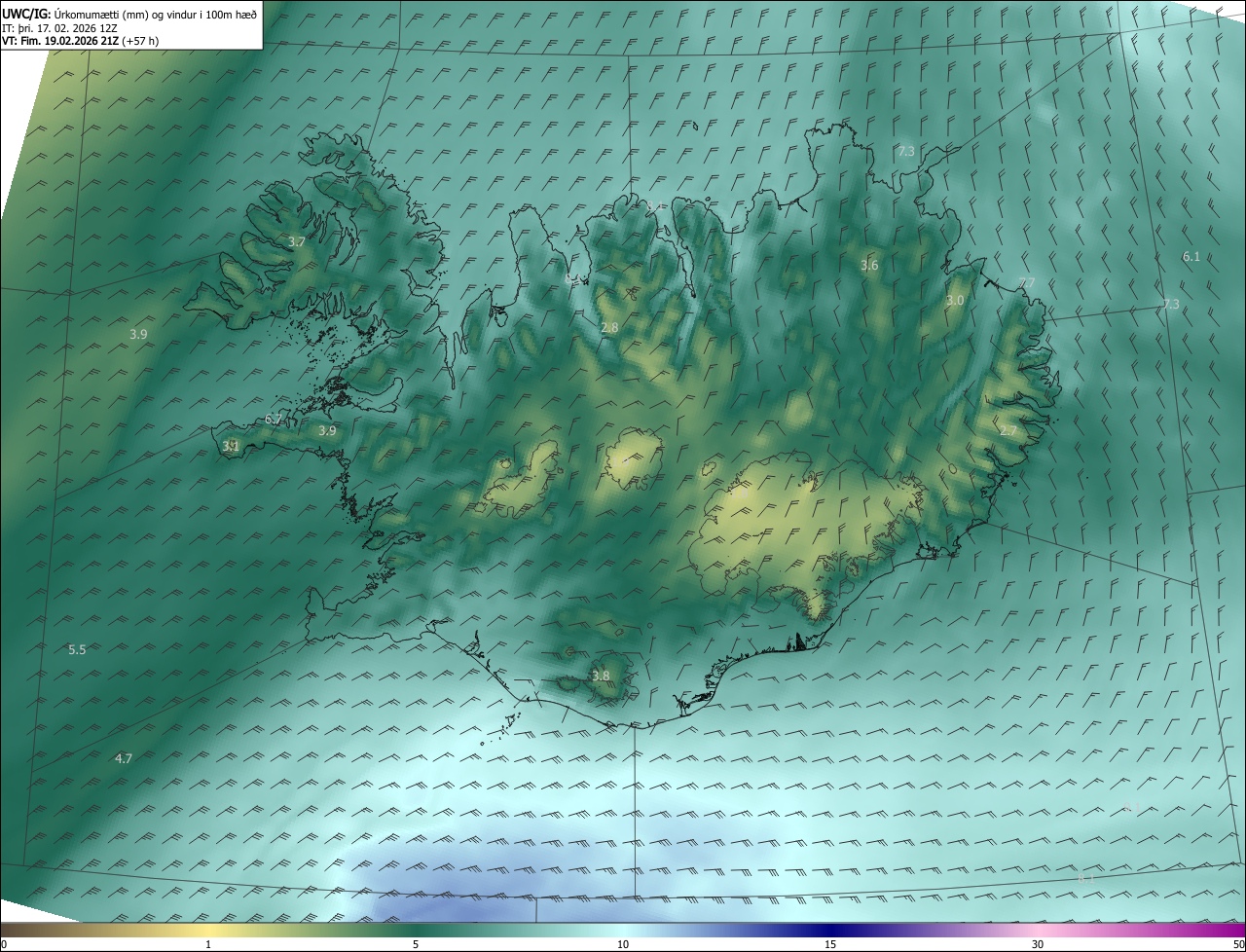Click the 1 tick label on the colorbar
This screenshot has width=1246, height=952.
[x=208, y=944]
